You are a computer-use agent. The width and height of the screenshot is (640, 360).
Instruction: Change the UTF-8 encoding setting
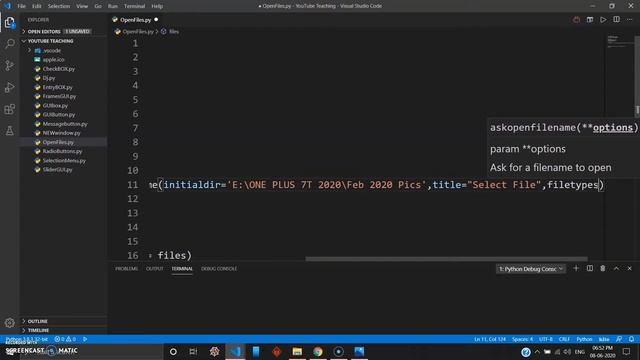pyautogui.click(x=546, y=339)
